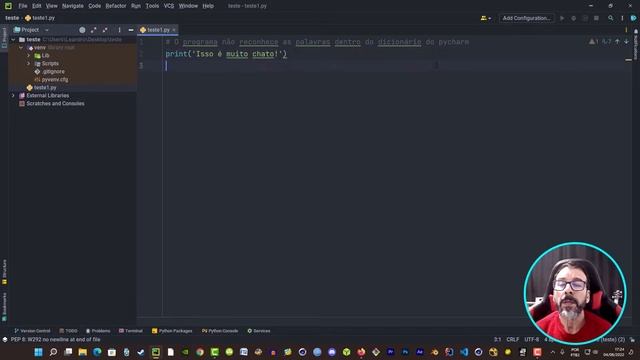
Task: Click cursor position 3:1 in status bar
Action: pyautogui.click(x=498, y=340)
